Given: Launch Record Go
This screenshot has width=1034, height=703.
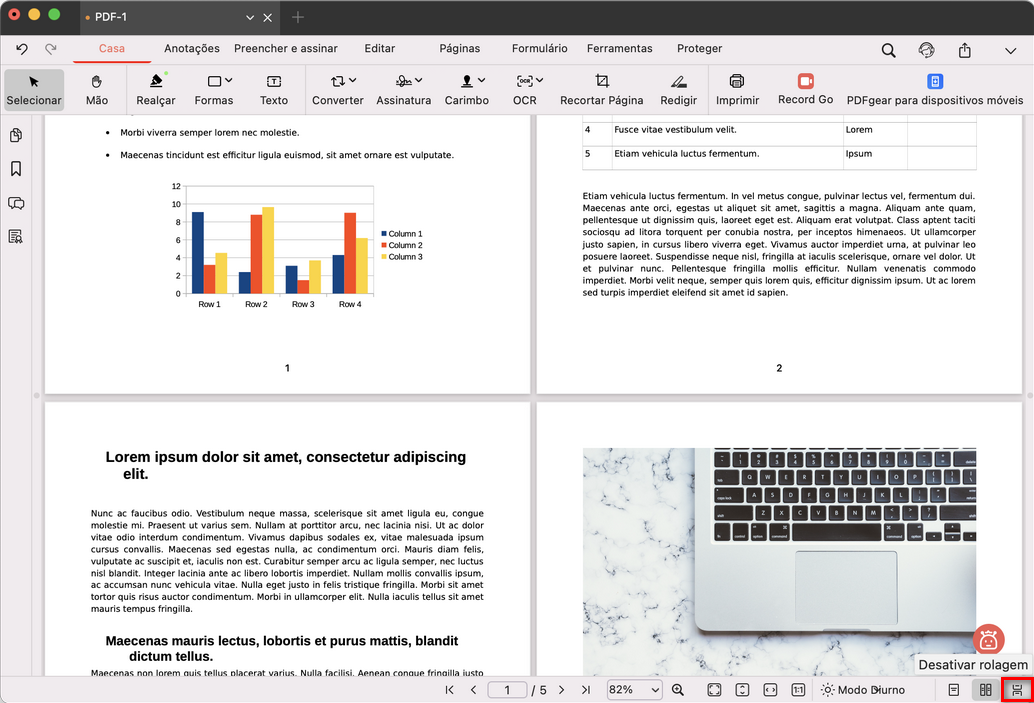Looking at the screenshot, I should coord(805,90).
